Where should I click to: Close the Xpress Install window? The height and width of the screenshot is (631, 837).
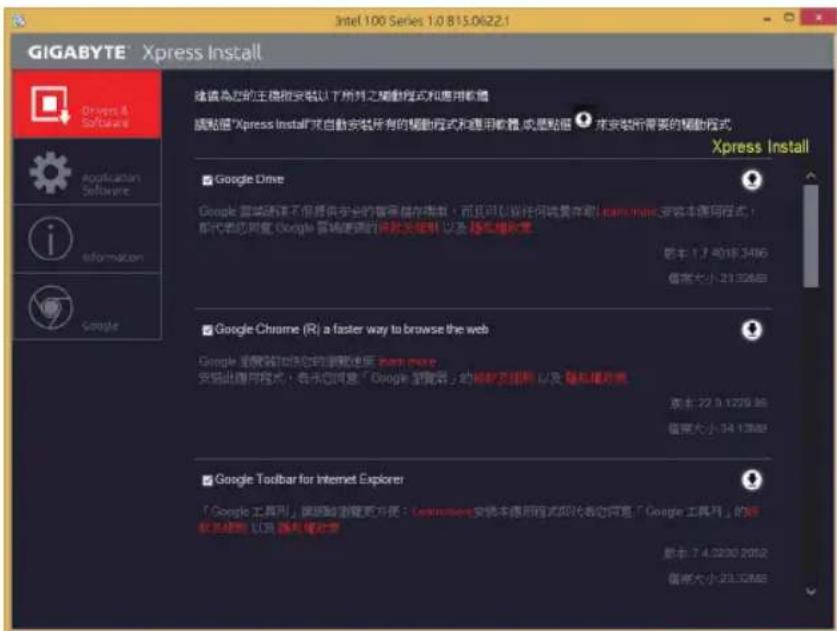[818, 18]
